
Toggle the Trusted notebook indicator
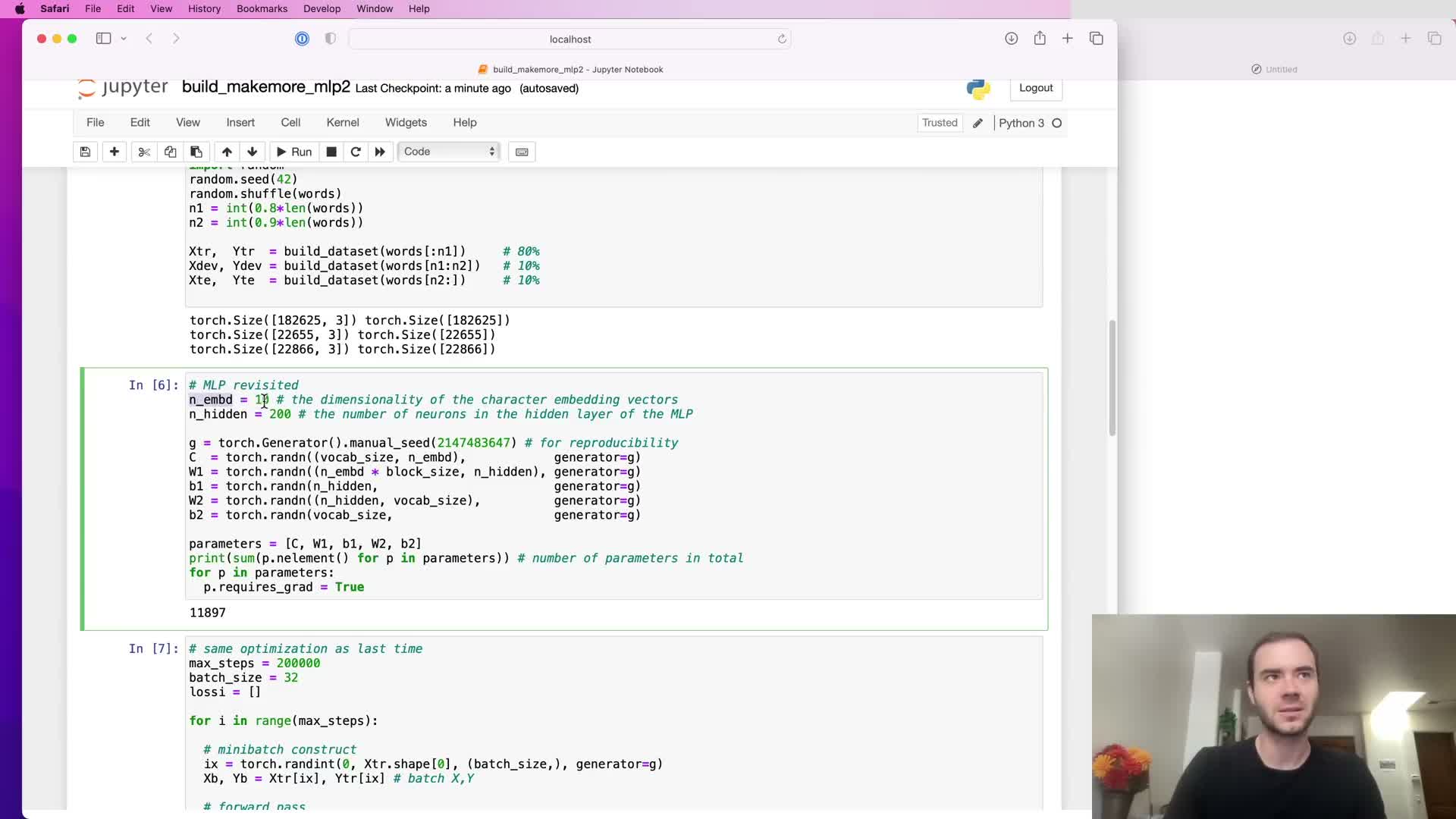click(940, 123)
